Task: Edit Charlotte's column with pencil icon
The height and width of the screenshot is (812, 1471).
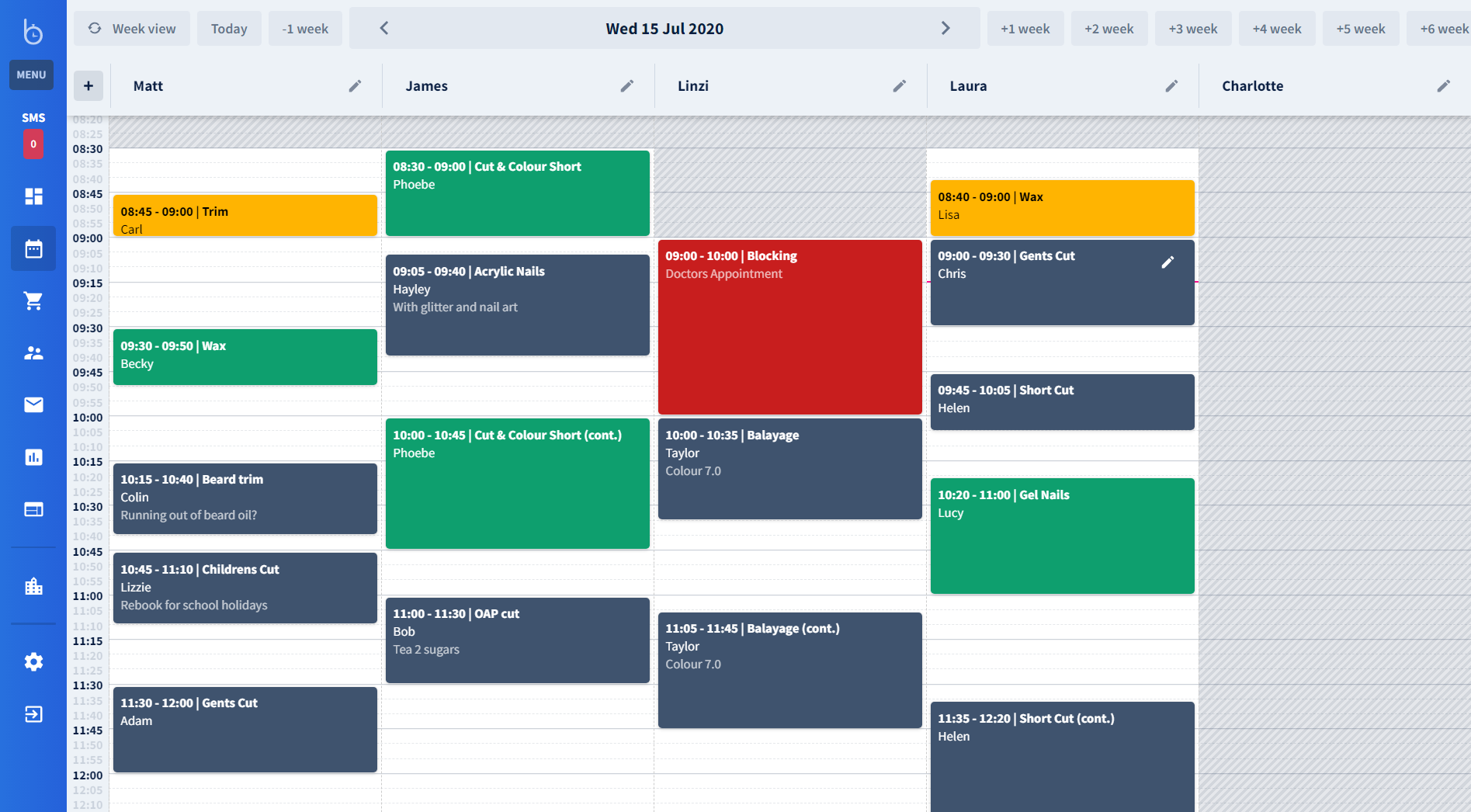Action: coord(1443,86)
